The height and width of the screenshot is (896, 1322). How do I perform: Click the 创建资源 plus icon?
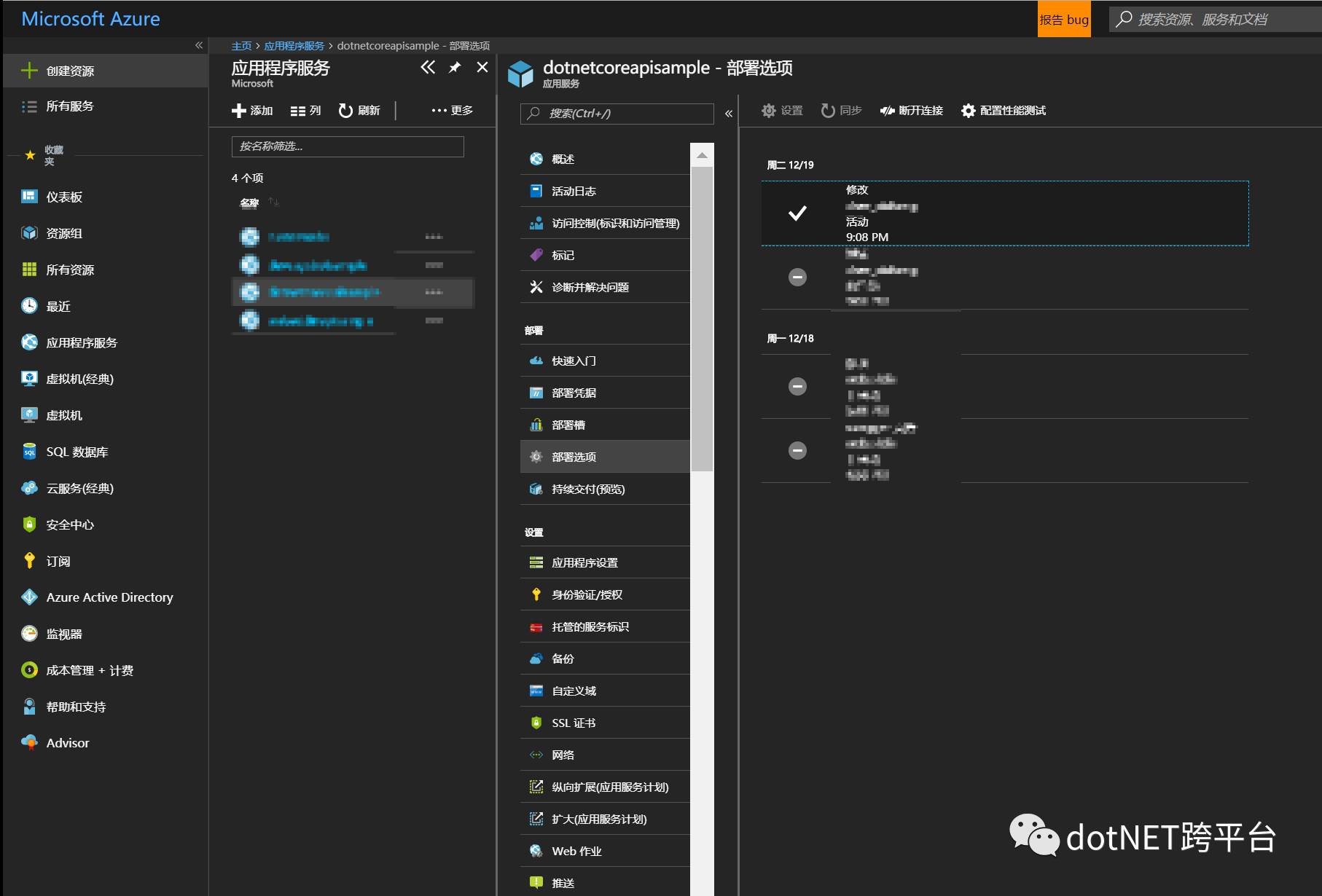[29, 71]
